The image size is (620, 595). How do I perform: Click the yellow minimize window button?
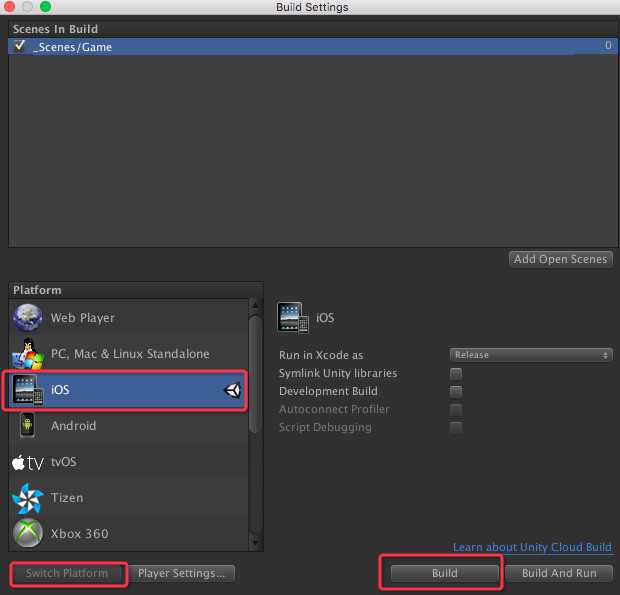(27, 6)
